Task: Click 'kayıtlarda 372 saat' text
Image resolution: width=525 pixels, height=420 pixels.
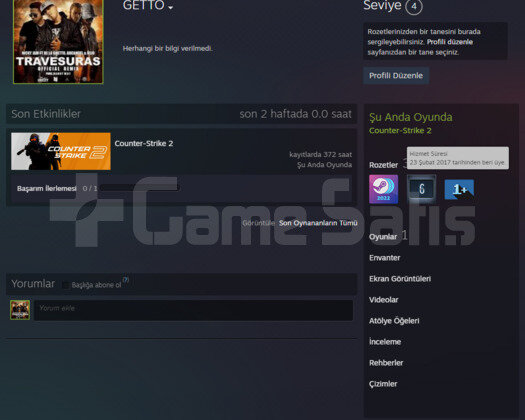Action: coord(320,154)
